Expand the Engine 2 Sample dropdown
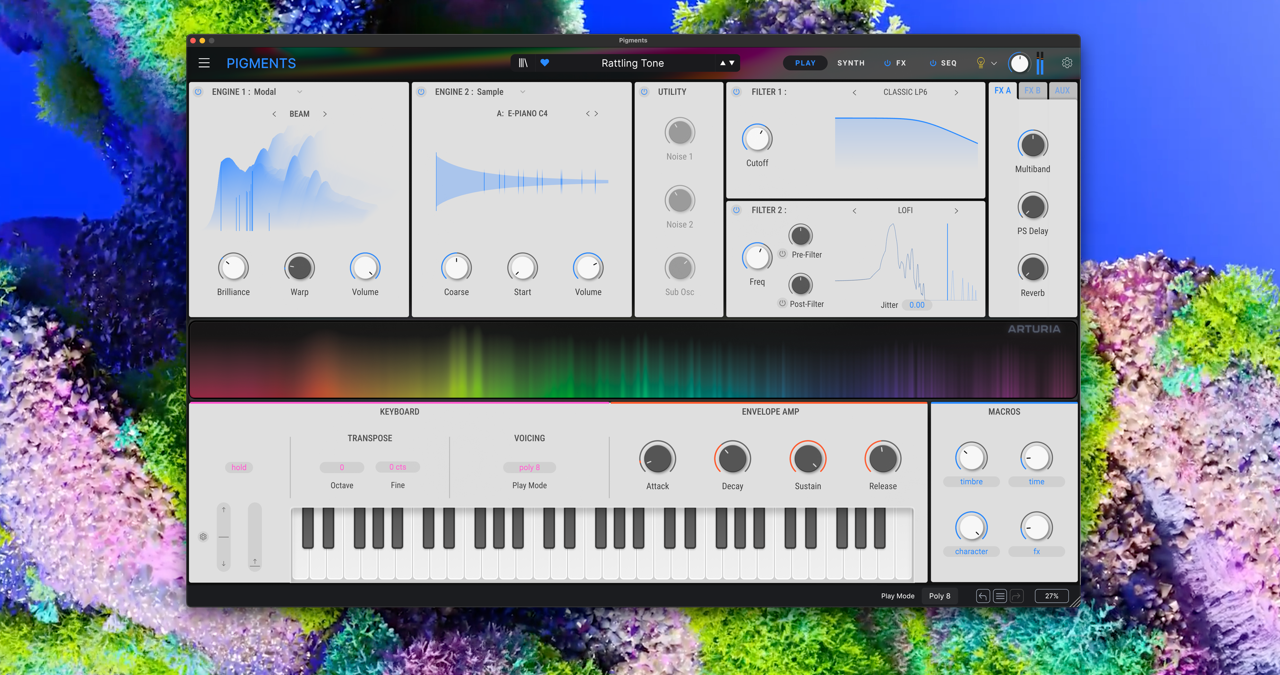The height and width of the screenshot is (675, 1280). (521, 91)
